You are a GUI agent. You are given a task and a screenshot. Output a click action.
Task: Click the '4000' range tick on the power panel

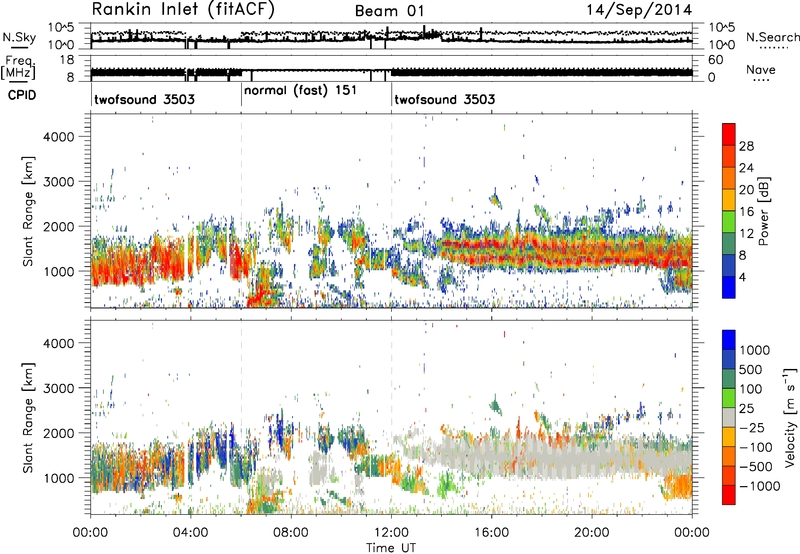(58, 137)
